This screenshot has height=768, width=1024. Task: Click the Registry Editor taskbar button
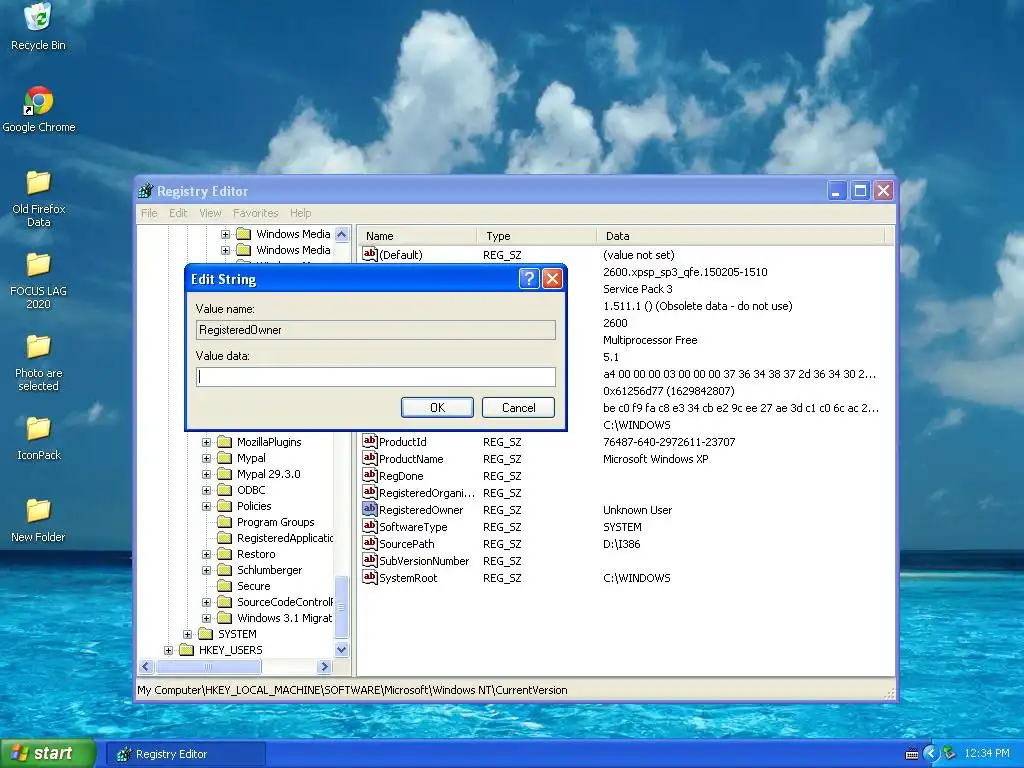click(185, 754)
